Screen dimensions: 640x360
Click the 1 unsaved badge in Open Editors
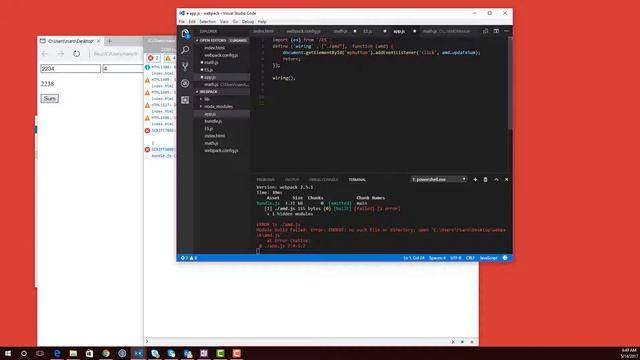[x=238, y=40]
